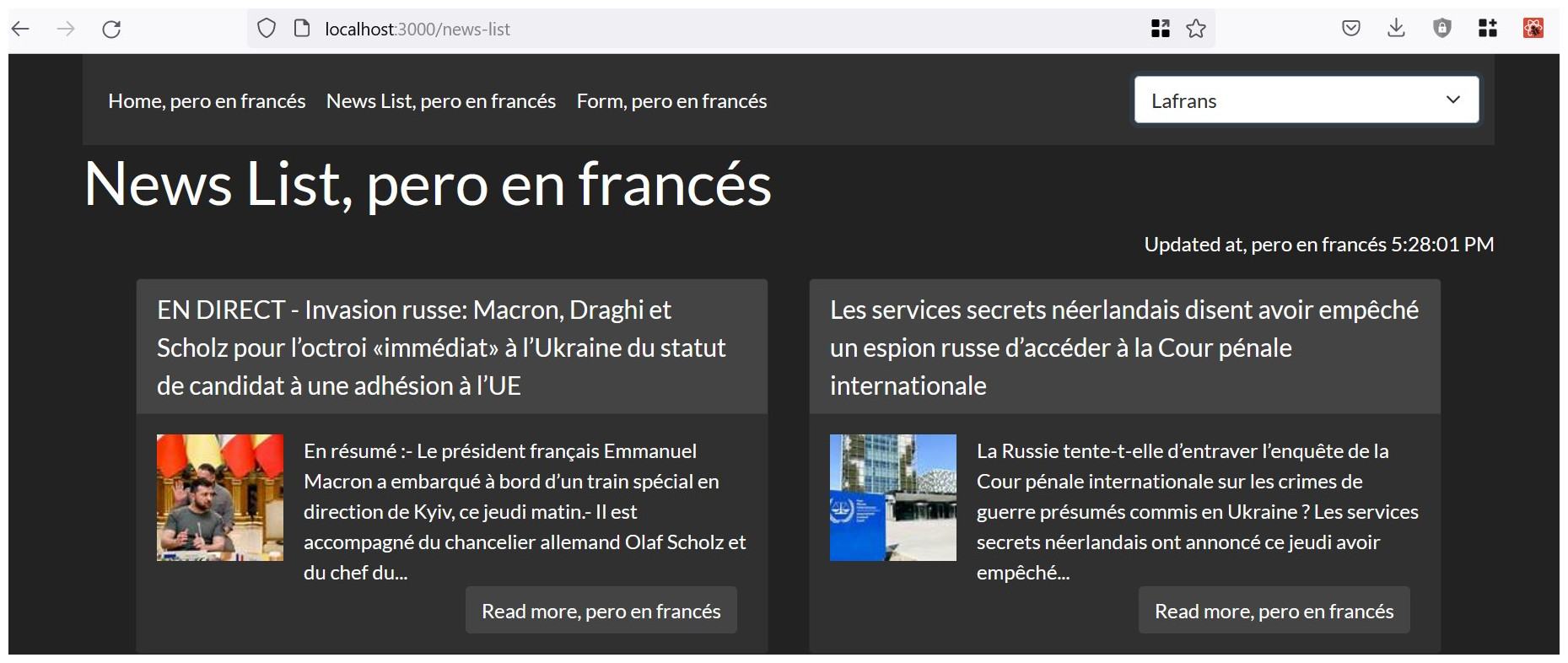The width and height of the screenshot is (1568, 663).
Task: Click the QR grid icon in address bar
Action: 1161,29
